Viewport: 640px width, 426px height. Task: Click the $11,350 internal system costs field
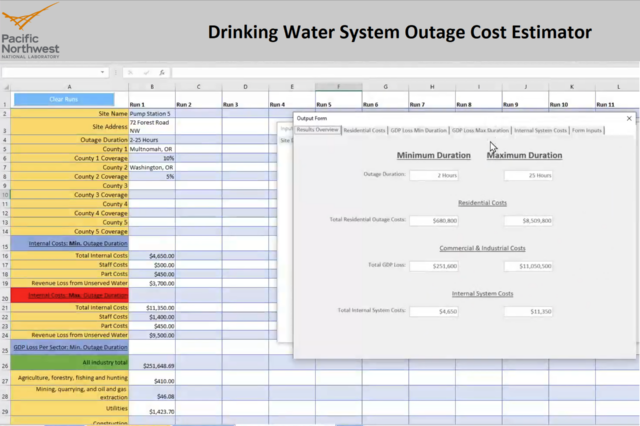point(528,311)
